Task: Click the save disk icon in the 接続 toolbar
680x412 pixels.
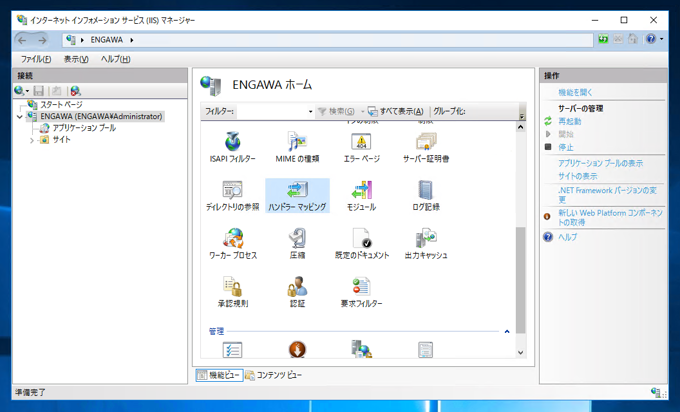Action: pos(39,91)
